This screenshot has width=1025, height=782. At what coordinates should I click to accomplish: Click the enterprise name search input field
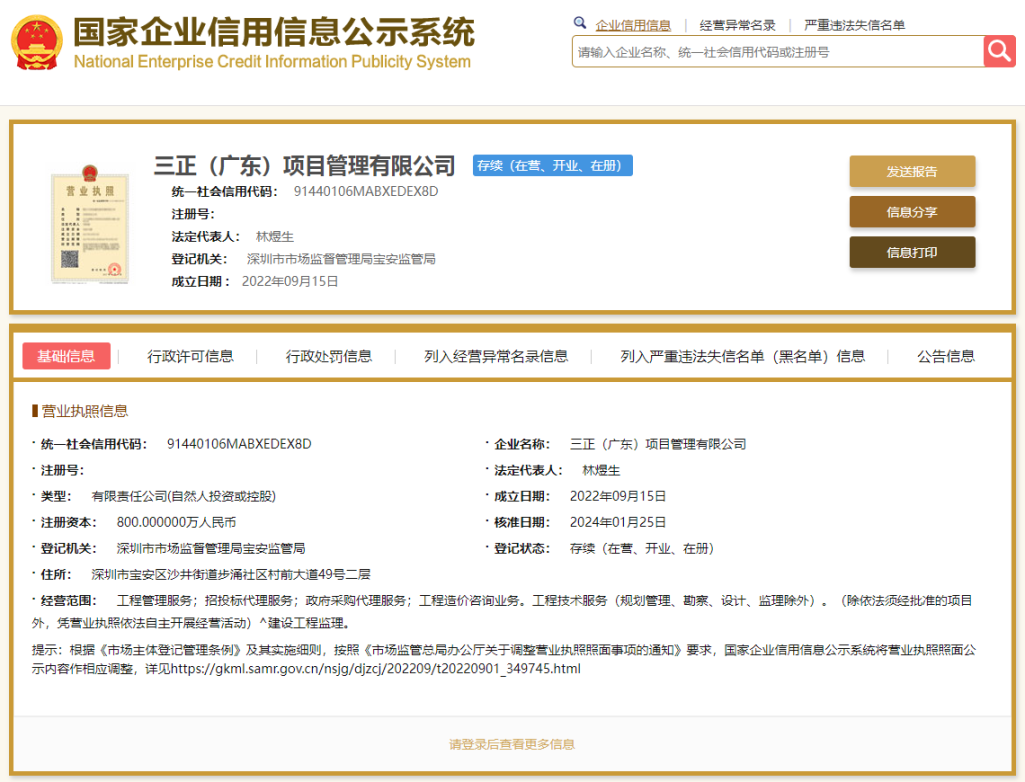point(777,52)
